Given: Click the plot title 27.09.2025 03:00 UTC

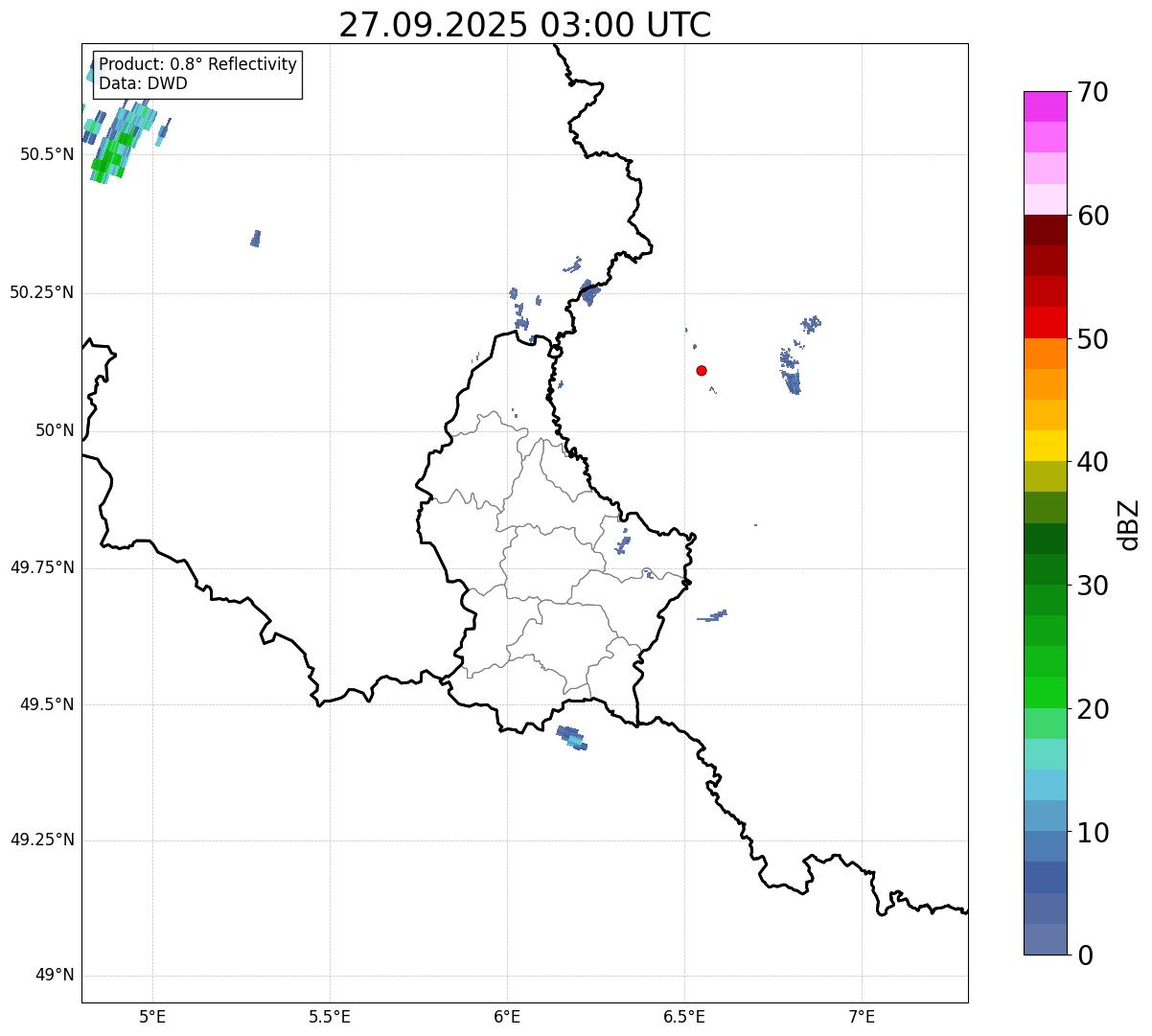Looking at the screenshot, I should click(x=525, y=25).
